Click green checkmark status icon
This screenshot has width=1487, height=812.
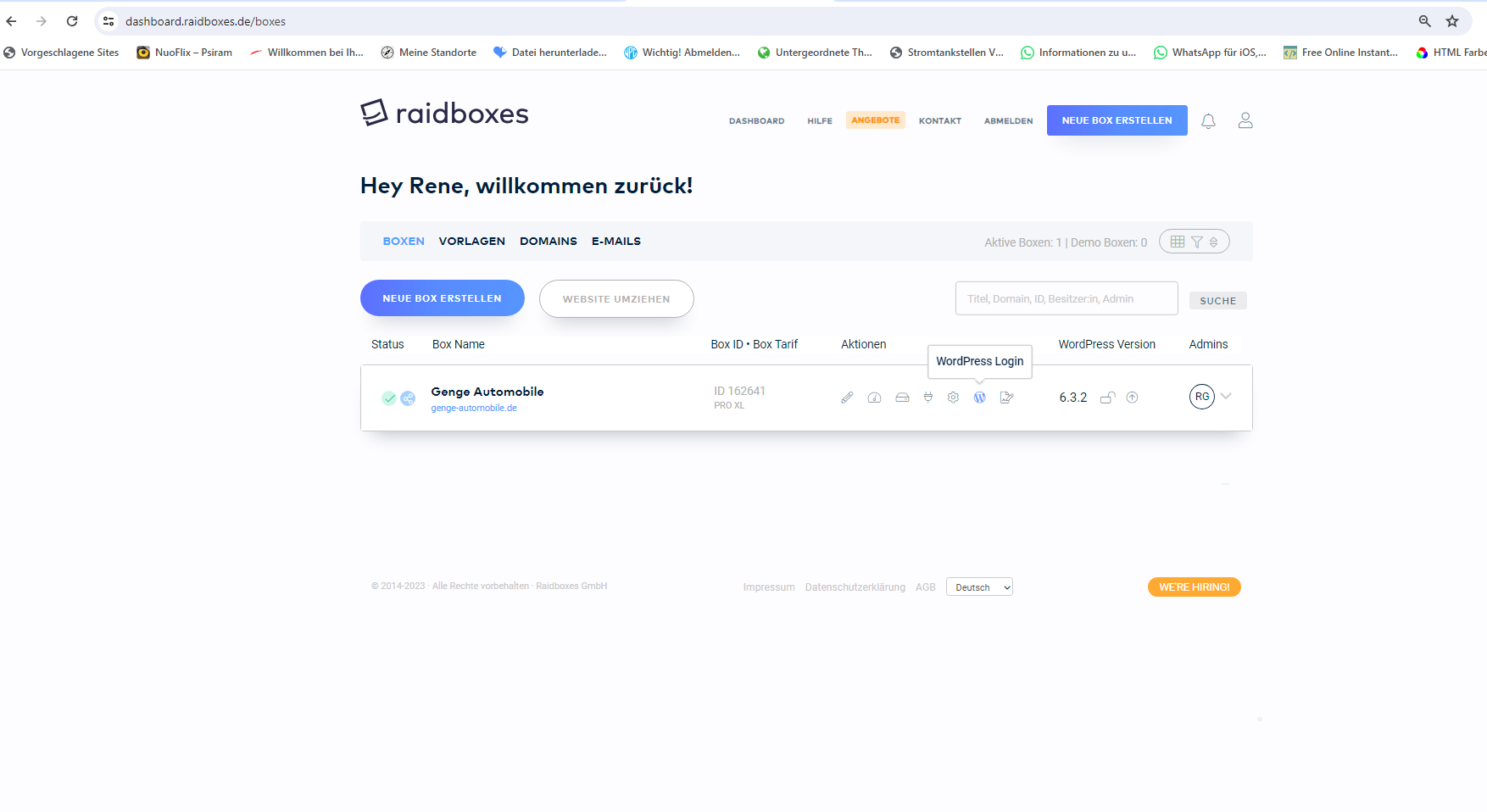point(389,398)
